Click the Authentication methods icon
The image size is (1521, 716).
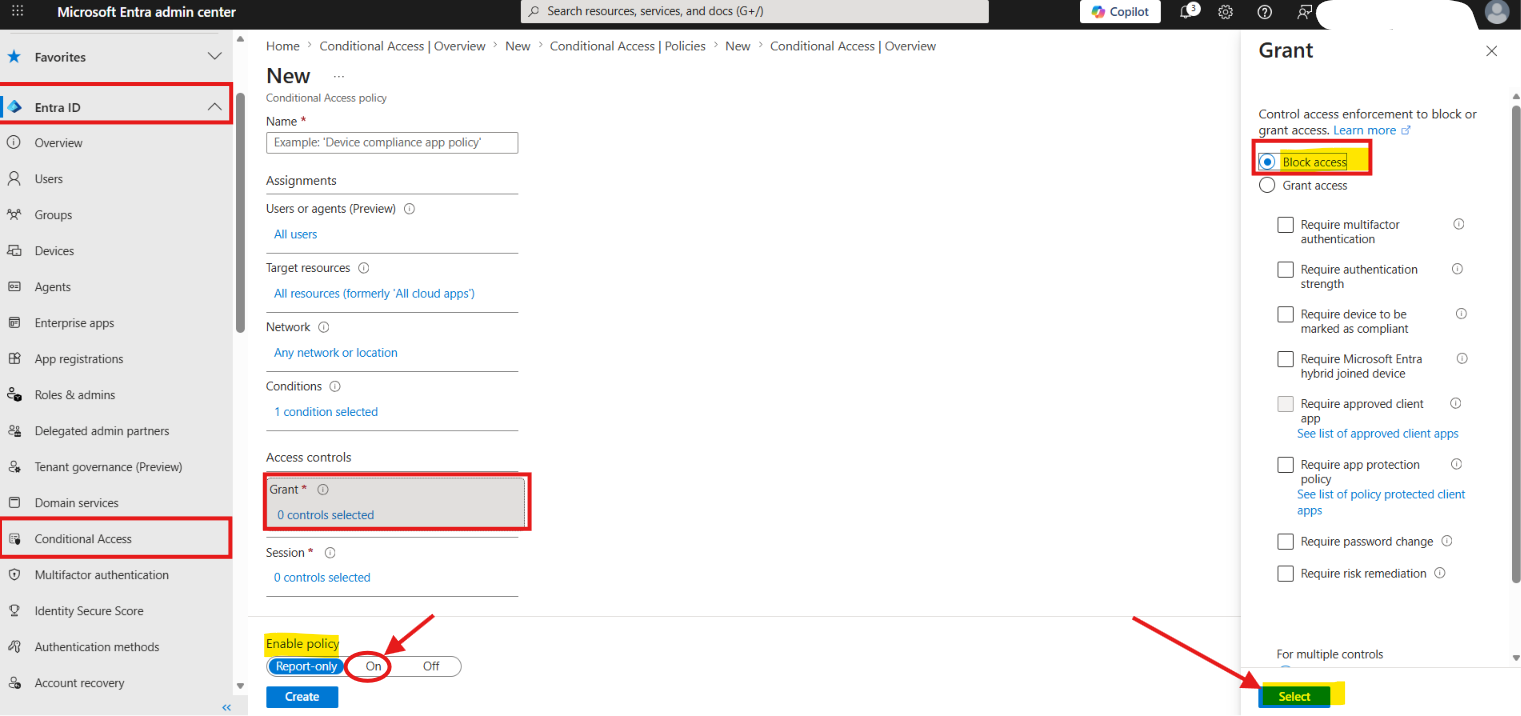(x=14, y=647)
